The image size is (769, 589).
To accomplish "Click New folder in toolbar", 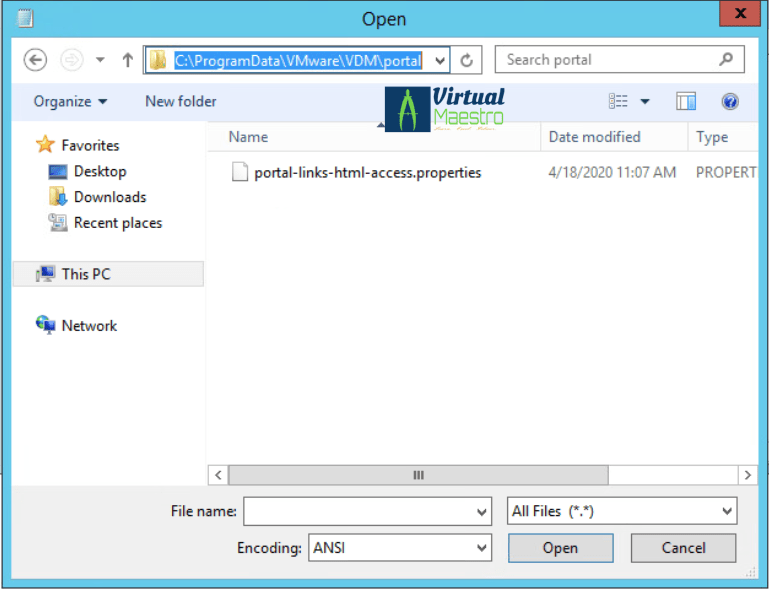I will coord(180,102).
